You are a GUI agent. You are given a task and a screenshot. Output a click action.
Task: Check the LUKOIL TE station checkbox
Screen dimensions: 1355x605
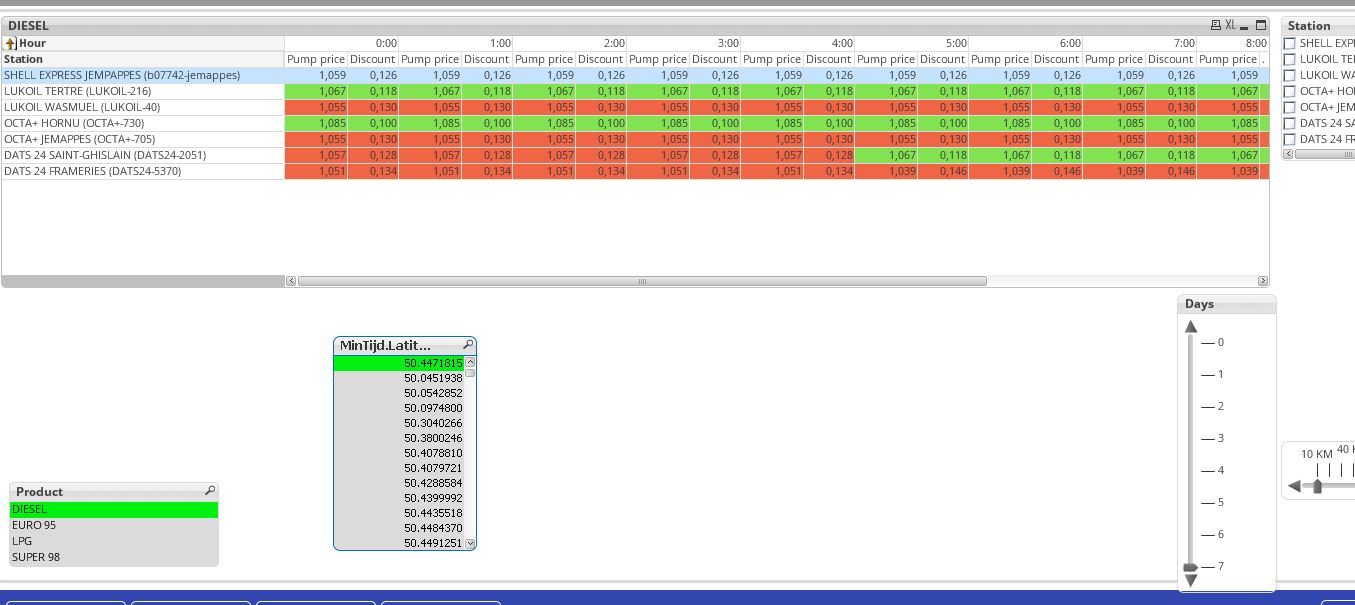(1290, 59)
